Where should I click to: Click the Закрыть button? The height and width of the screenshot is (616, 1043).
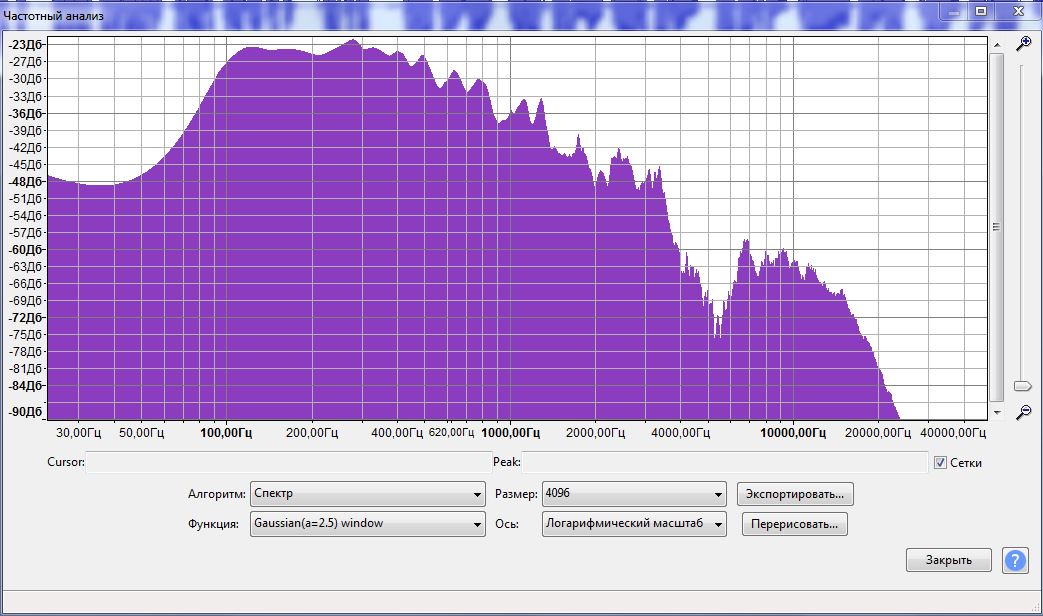[x=949, y=560]
